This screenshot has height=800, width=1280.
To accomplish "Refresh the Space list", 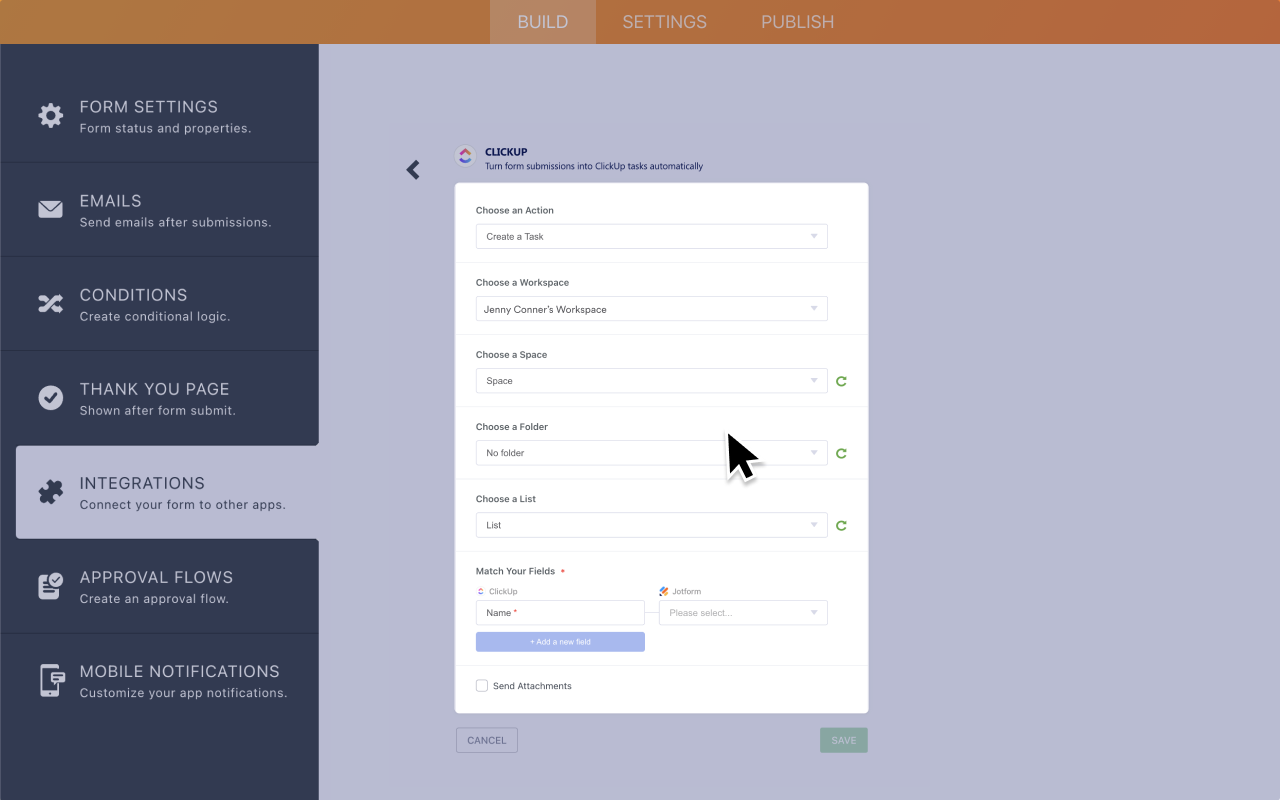I will click(841, 381).
